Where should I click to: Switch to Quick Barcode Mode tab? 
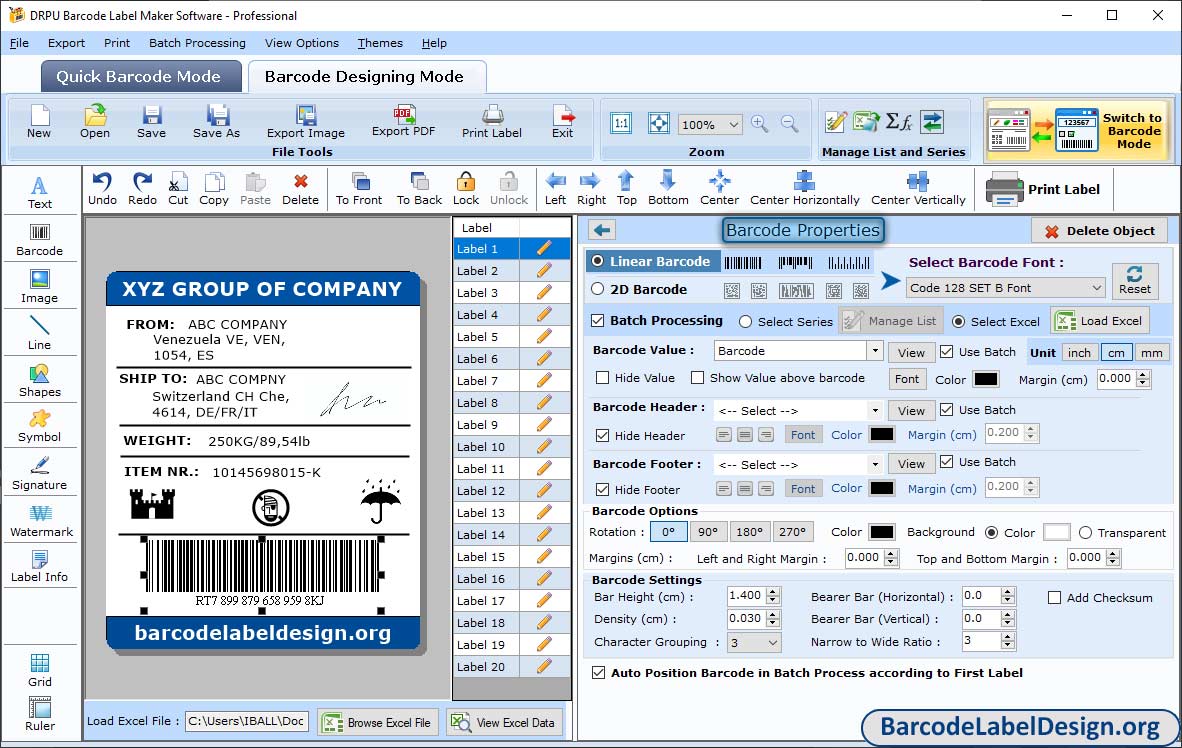point(139,76)
